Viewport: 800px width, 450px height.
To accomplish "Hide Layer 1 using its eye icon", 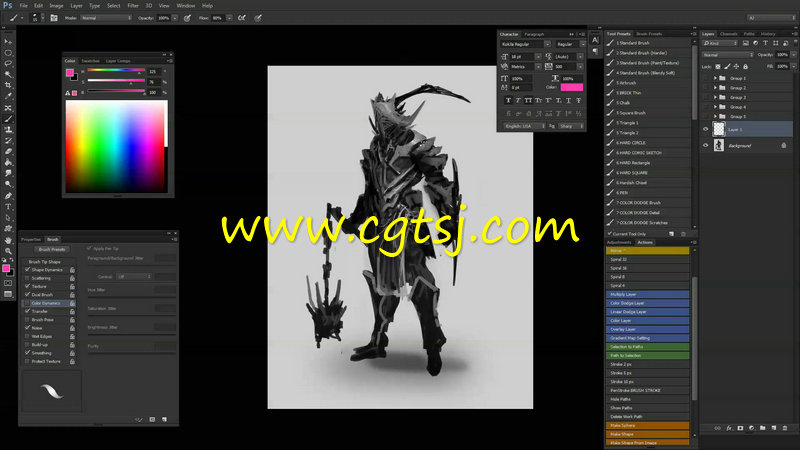I will pyautogui.click(x=706, y=130).
